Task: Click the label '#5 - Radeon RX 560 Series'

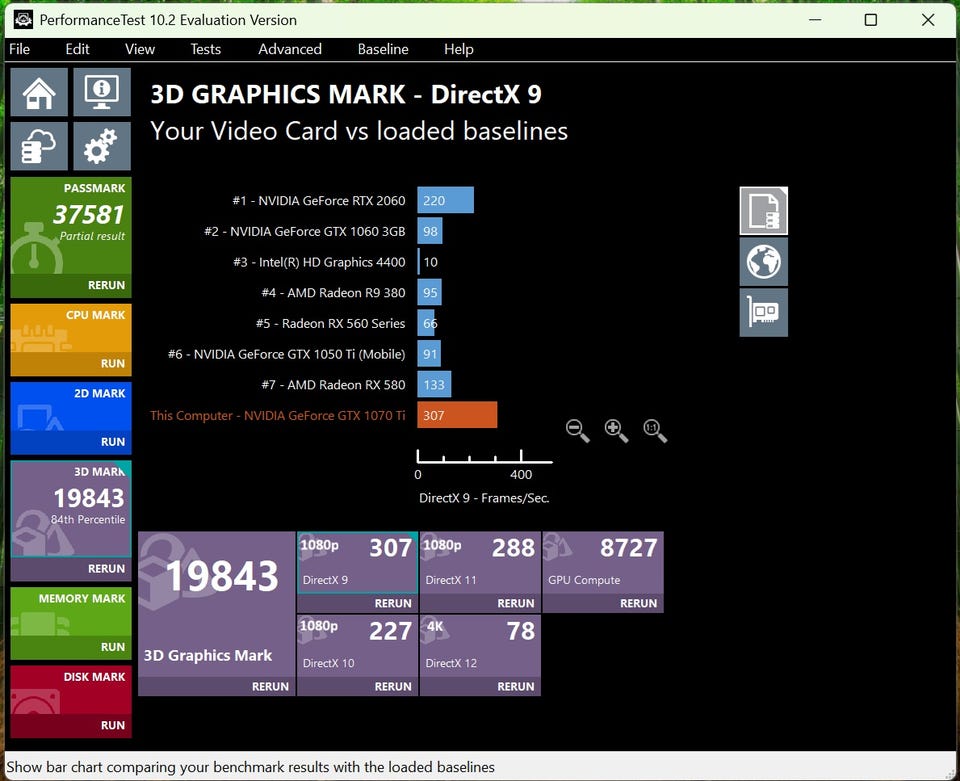Action: pos(331,323)
